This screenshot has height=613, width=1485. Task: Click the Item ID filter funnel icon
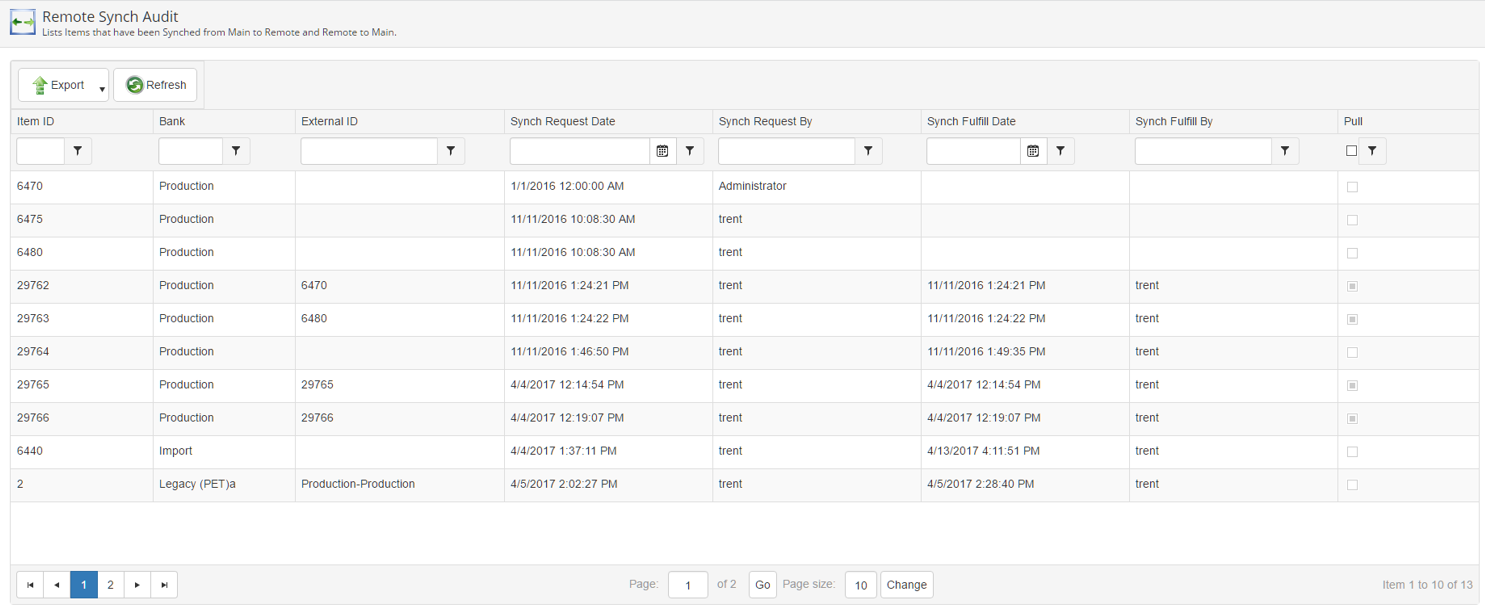click(x=78, y=151)
